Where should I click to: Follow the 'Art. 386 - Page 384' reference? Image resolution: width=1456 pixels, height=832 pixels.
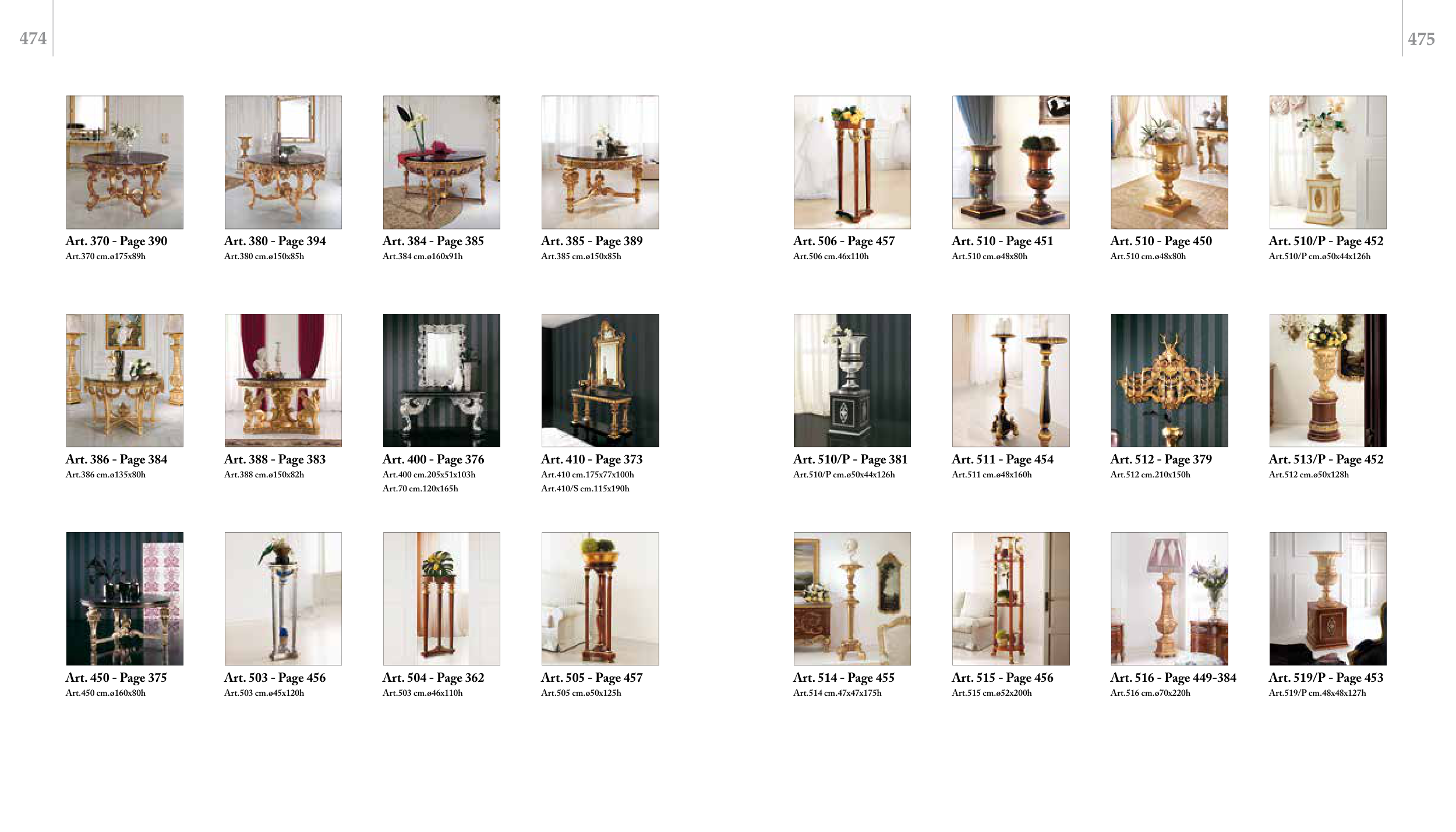point(116,459)
